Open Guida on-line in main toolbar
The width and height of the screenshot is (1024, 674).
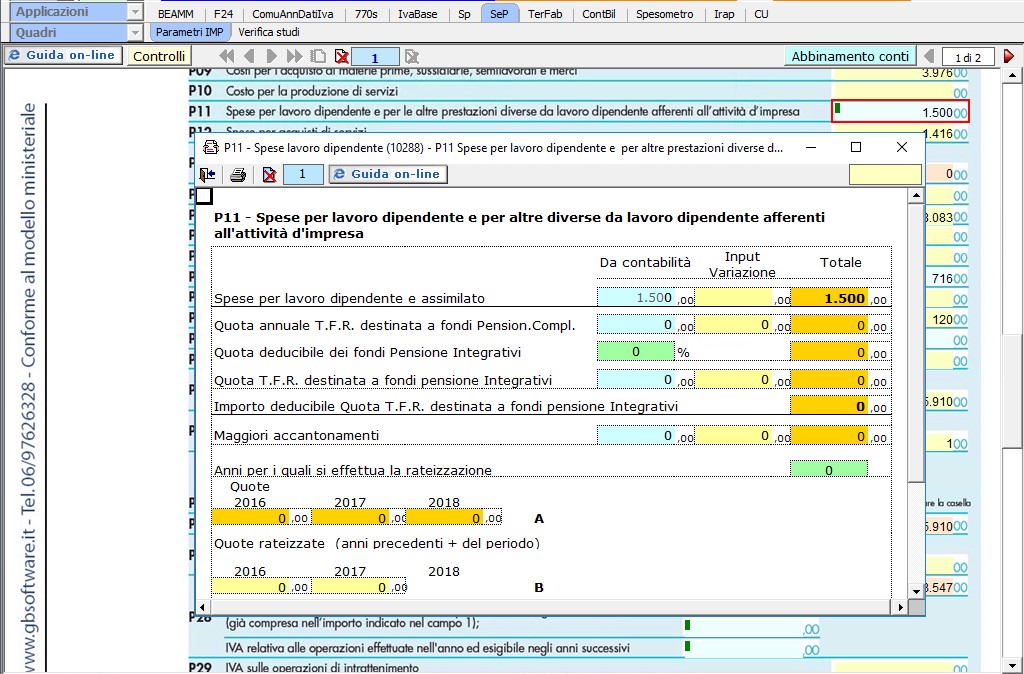63,56
